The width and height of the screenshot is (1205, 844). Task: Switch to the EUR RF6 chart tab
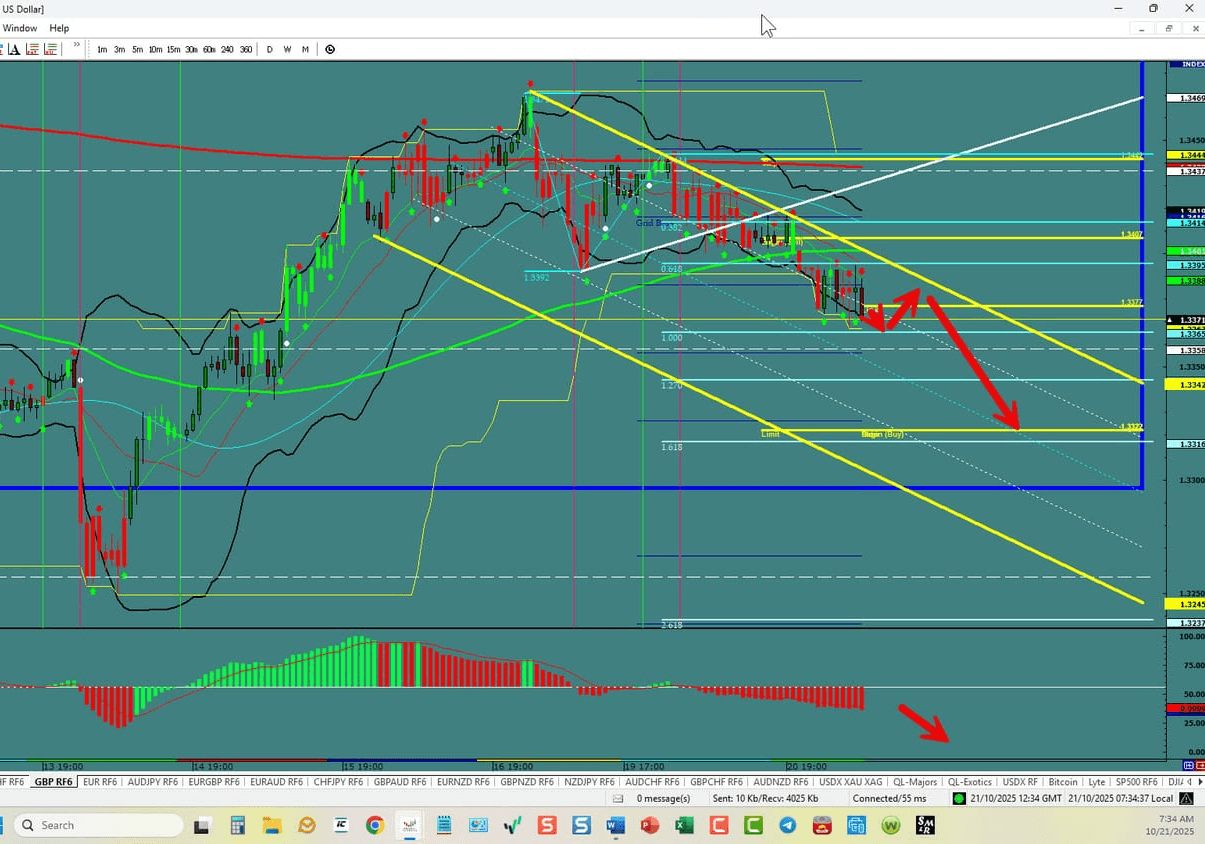(99, 781)
